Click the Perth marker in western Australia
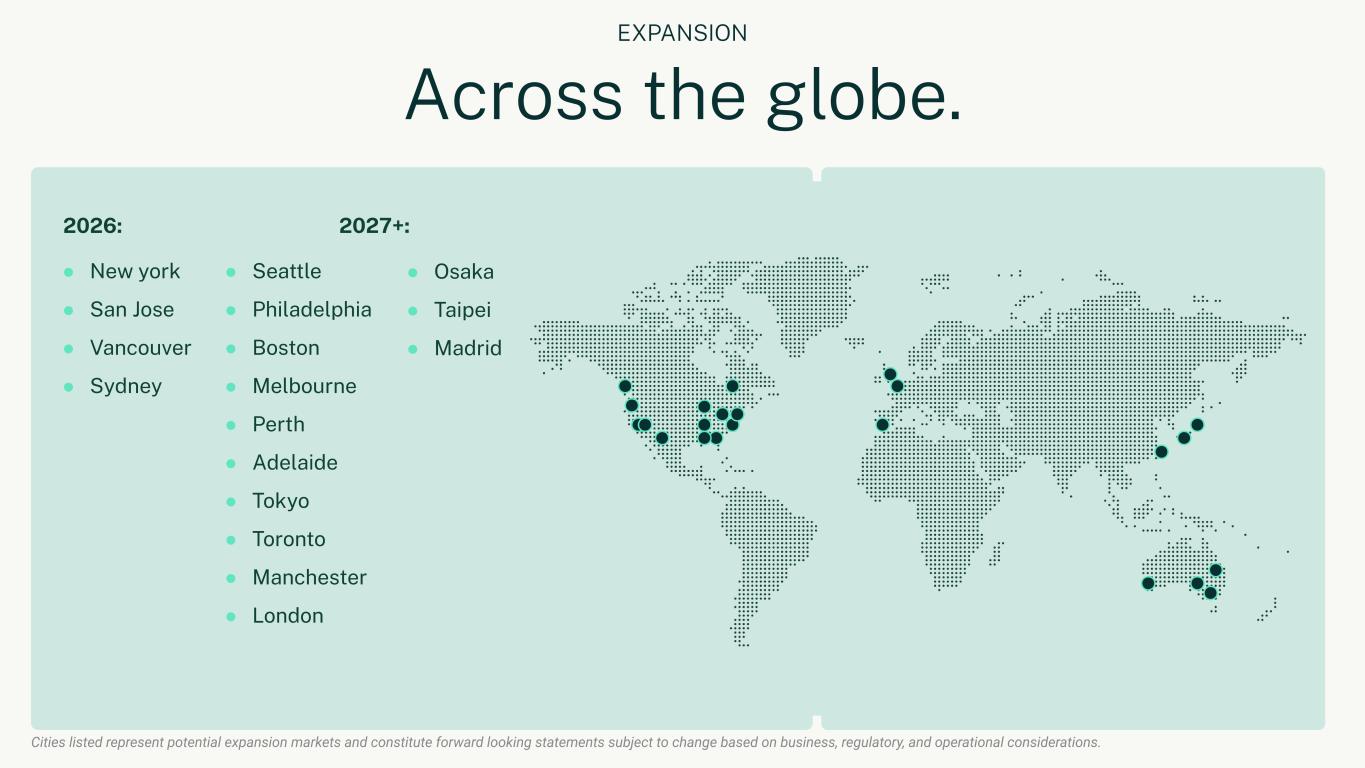 tap(1148, 583)
